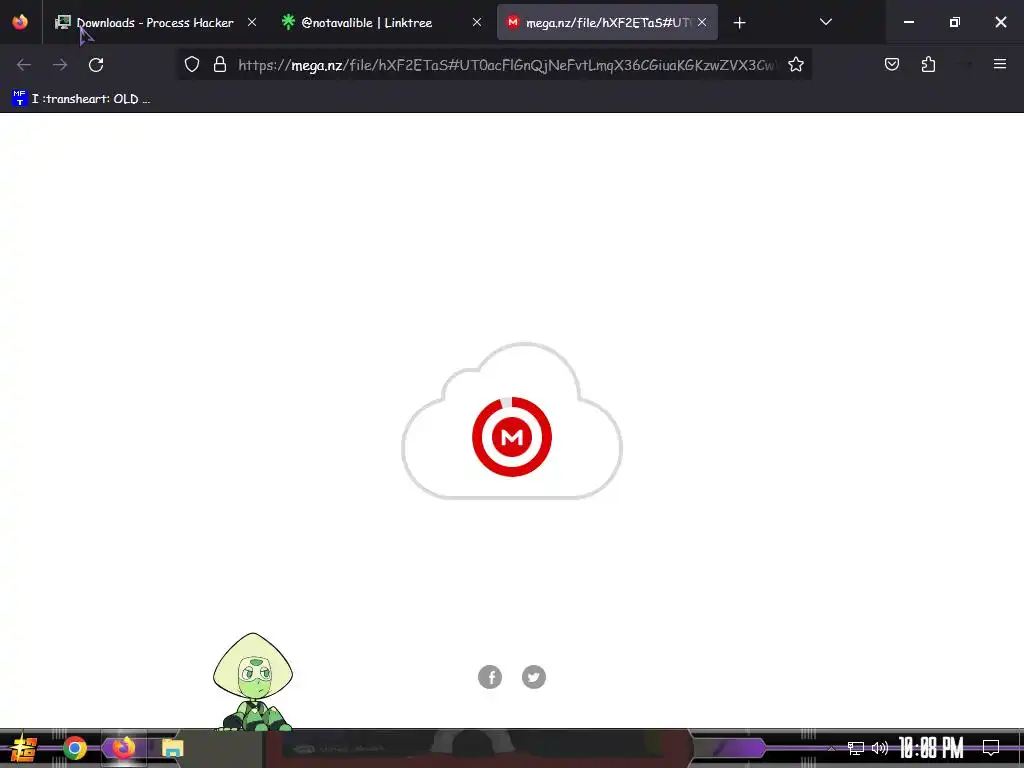Reload the current page
The width and height of the screenshot is (1024, 768).
tap(96, 65)
